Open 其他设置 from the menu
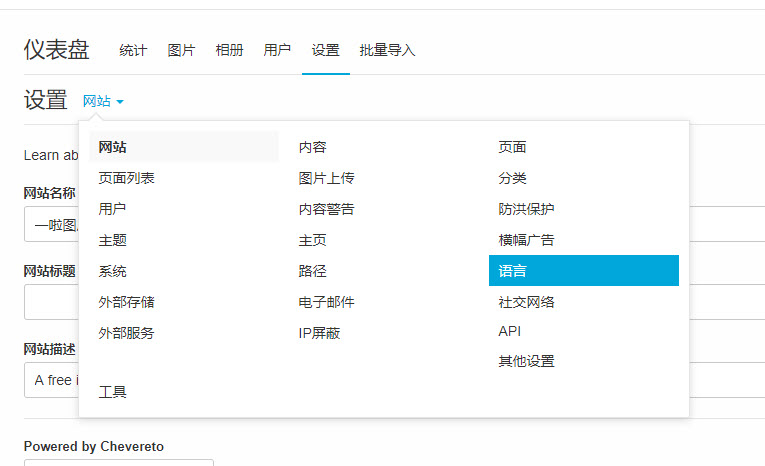The height and width of the screenshot is (466, 765). pyautogui.click(x=526, y=361)
